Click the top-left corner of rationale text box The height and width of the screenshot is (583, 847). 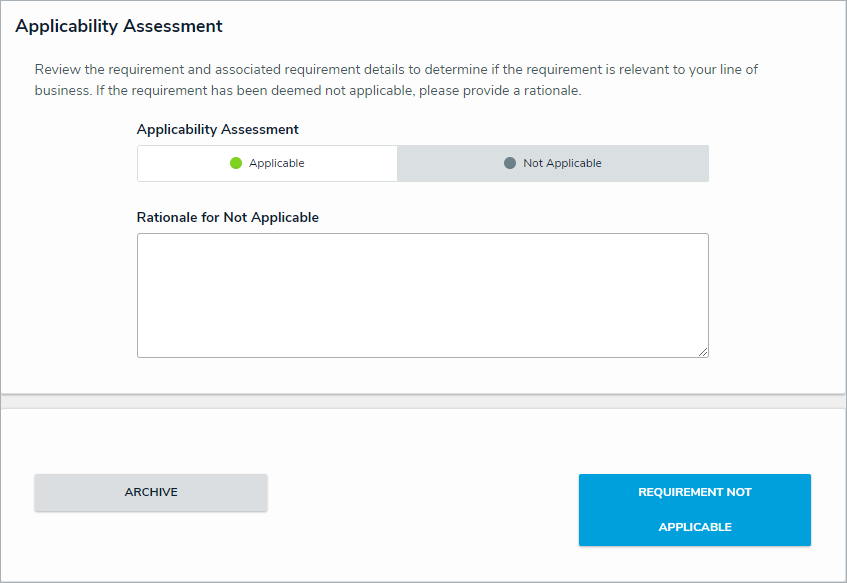[142, 238]
